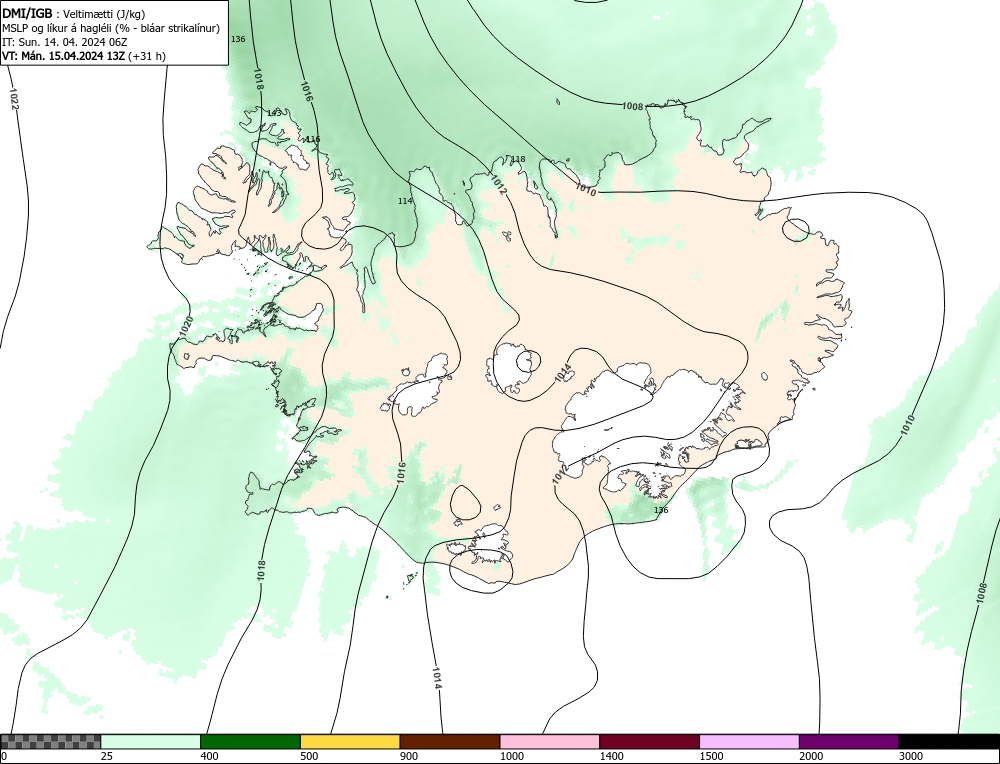Image resolution: width=1000 pixels, height=764 pixels.
Task: Select the yellow 500–900 legend swatch
Action: point(350,741)
